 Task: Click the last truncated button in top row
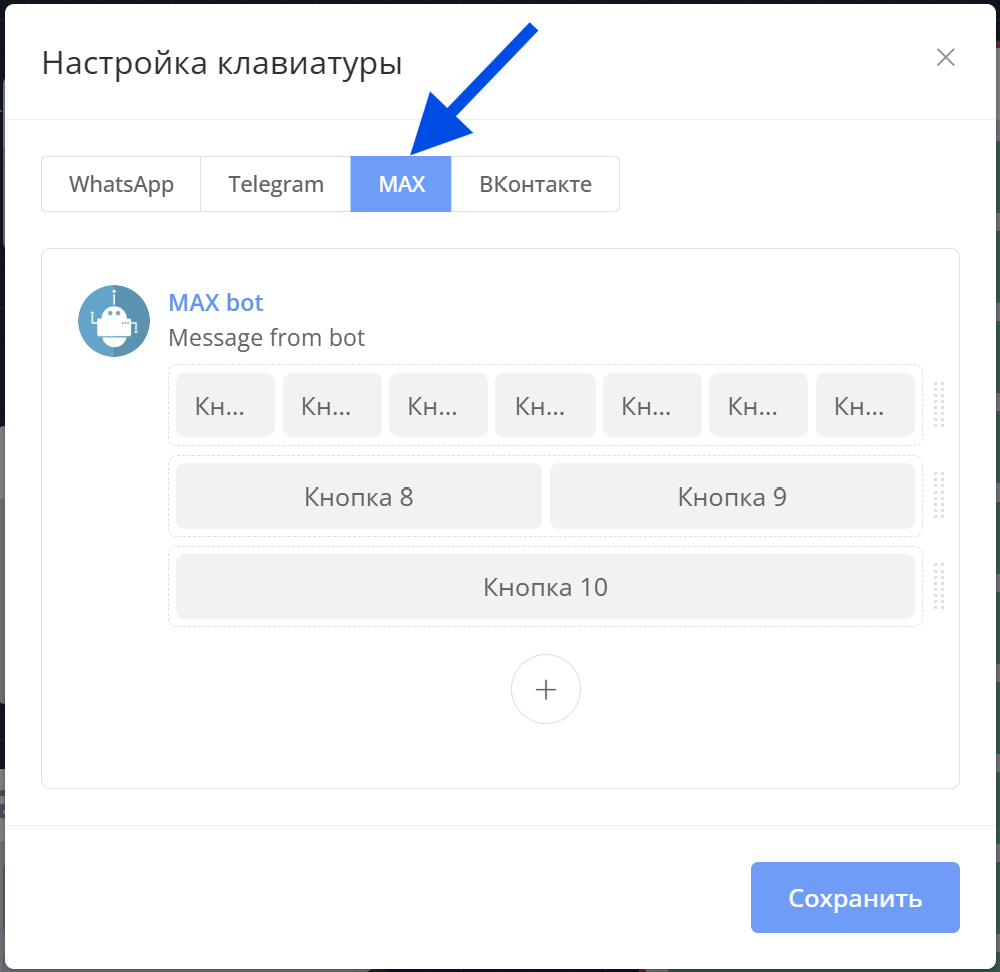pos(865,405)
